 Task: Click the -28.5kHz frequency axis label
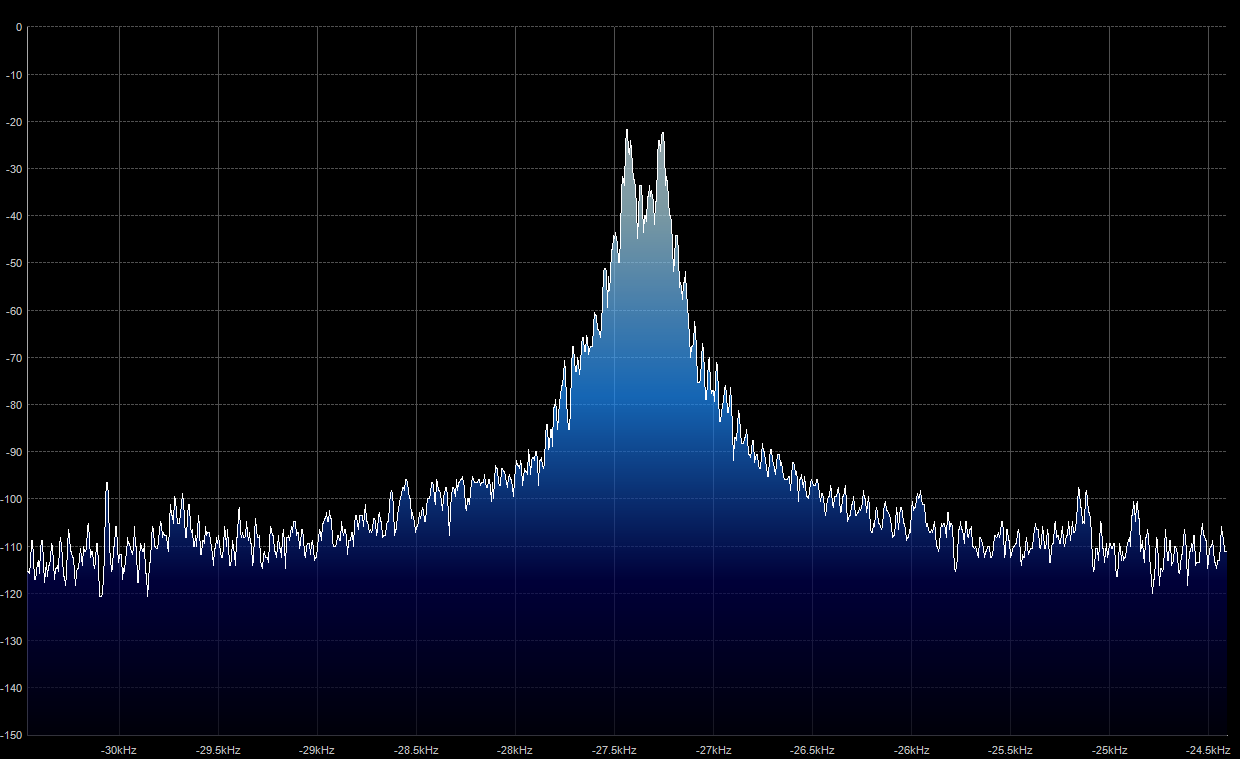pyautogui.click(x=416, y=750)
